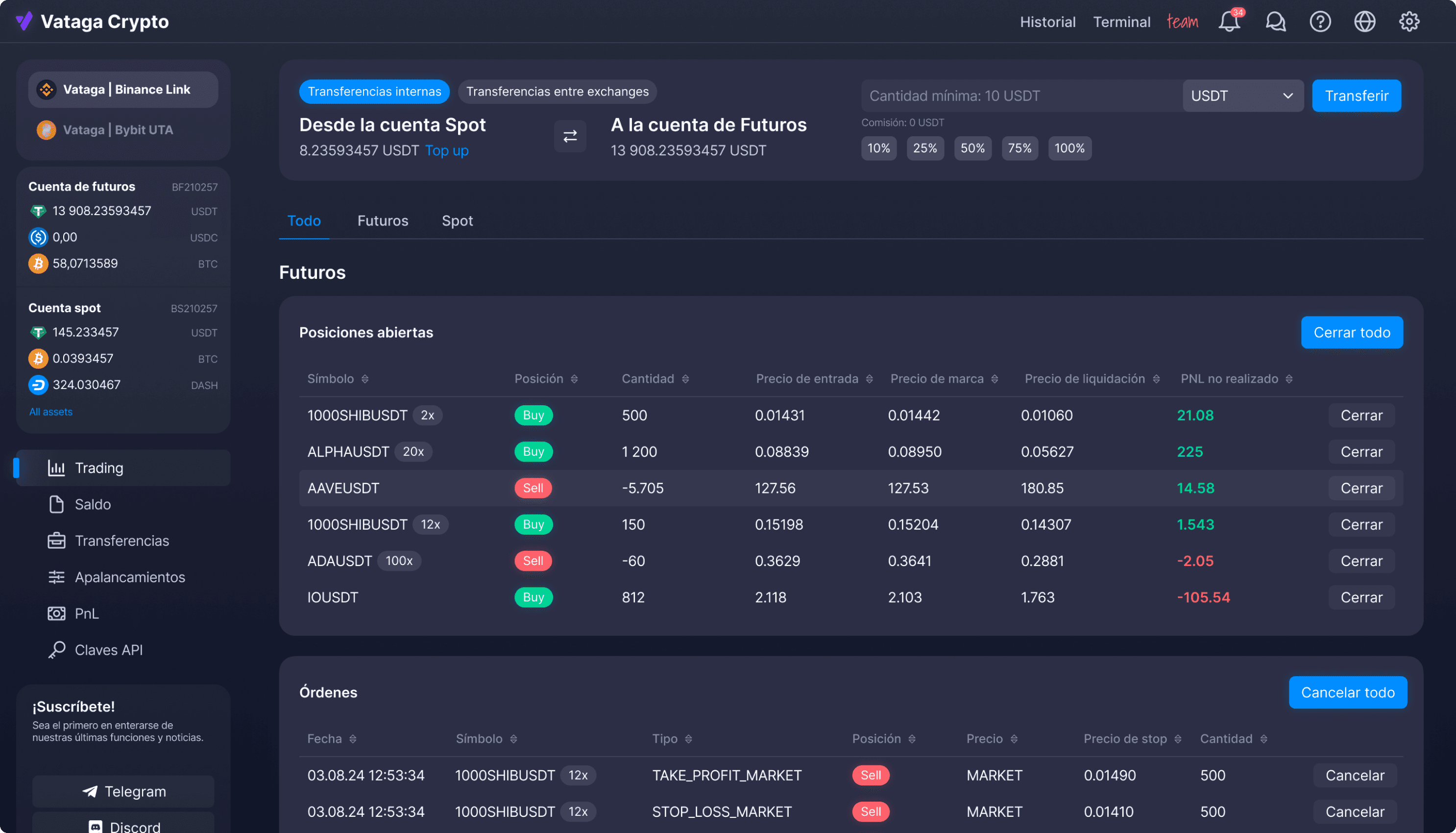Click the Cerrar todo button
This screenshot has width=1456, height=833.
pyautogui.click(x=1351, y=332)
